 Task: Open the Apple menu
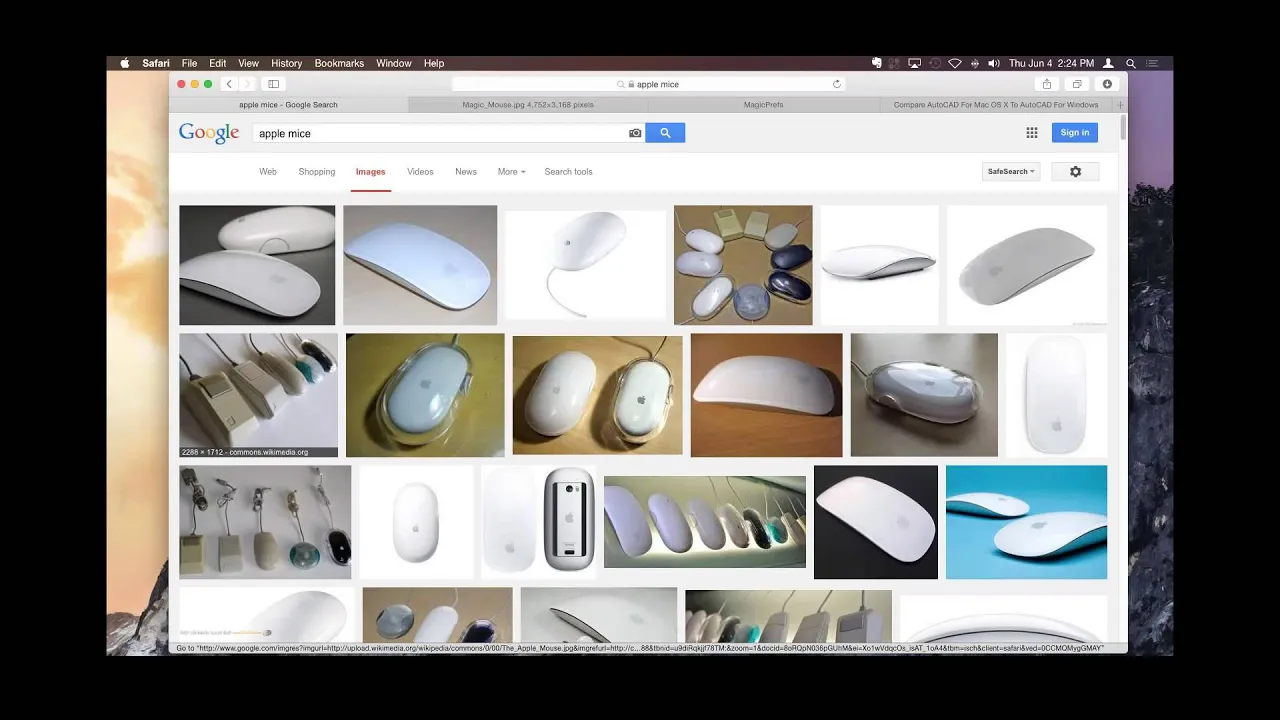point(125,63)
